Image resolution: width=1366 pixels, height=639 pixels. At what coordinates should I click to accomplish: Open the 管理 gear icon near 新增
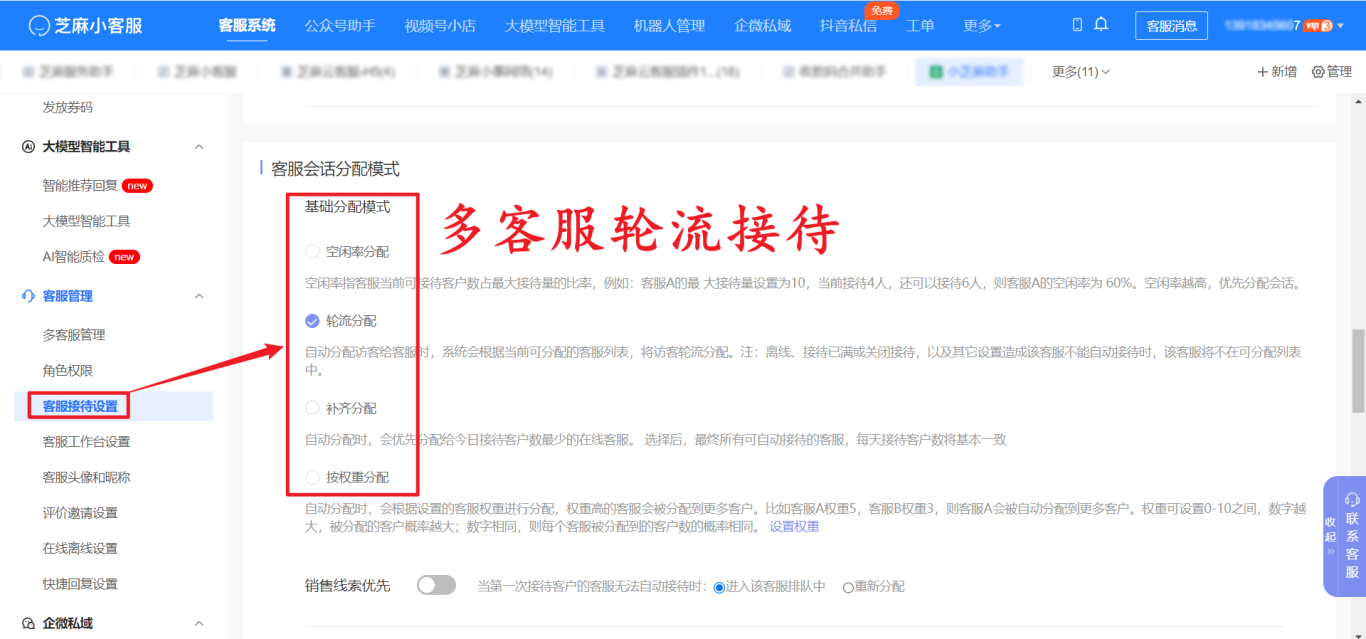tap(1318, 71)
